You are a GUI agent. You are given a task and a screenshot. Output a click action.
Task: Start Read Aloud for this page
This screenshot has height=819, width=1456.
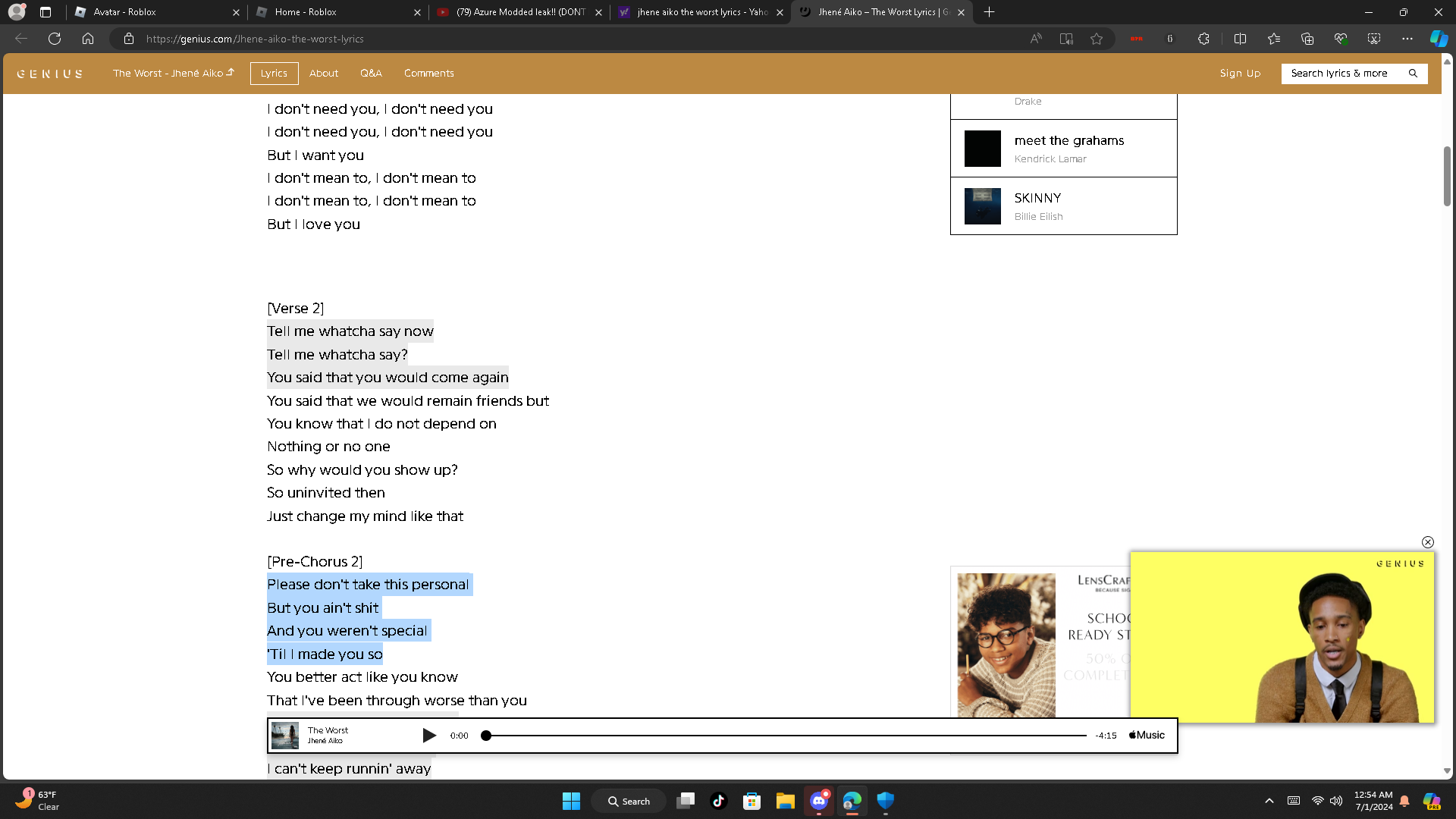[1036, 39]
